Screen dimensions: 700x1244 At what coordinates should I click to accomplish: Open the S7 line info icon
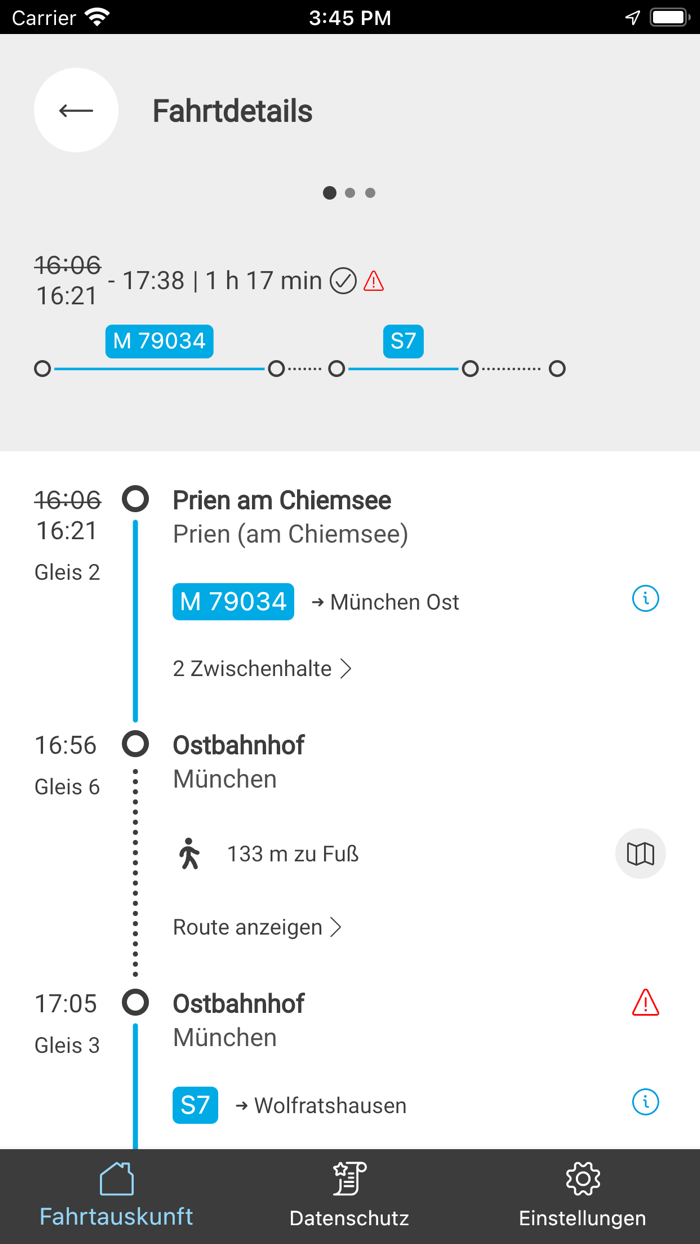(x=646, y=1102)
